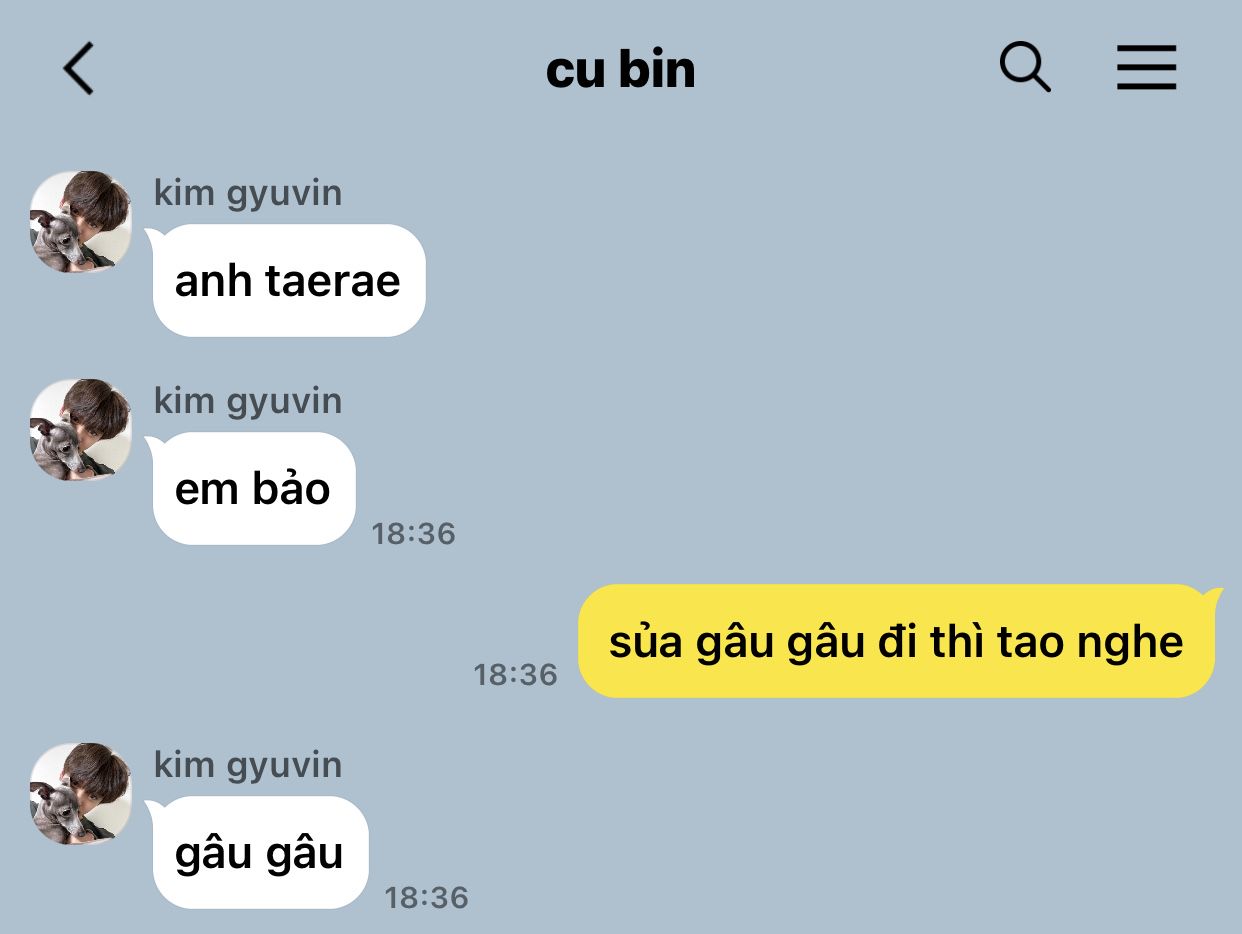Open the hamburger menu icon
Viewport: 1242px width, 934px height.
(x=1146, y=69)
